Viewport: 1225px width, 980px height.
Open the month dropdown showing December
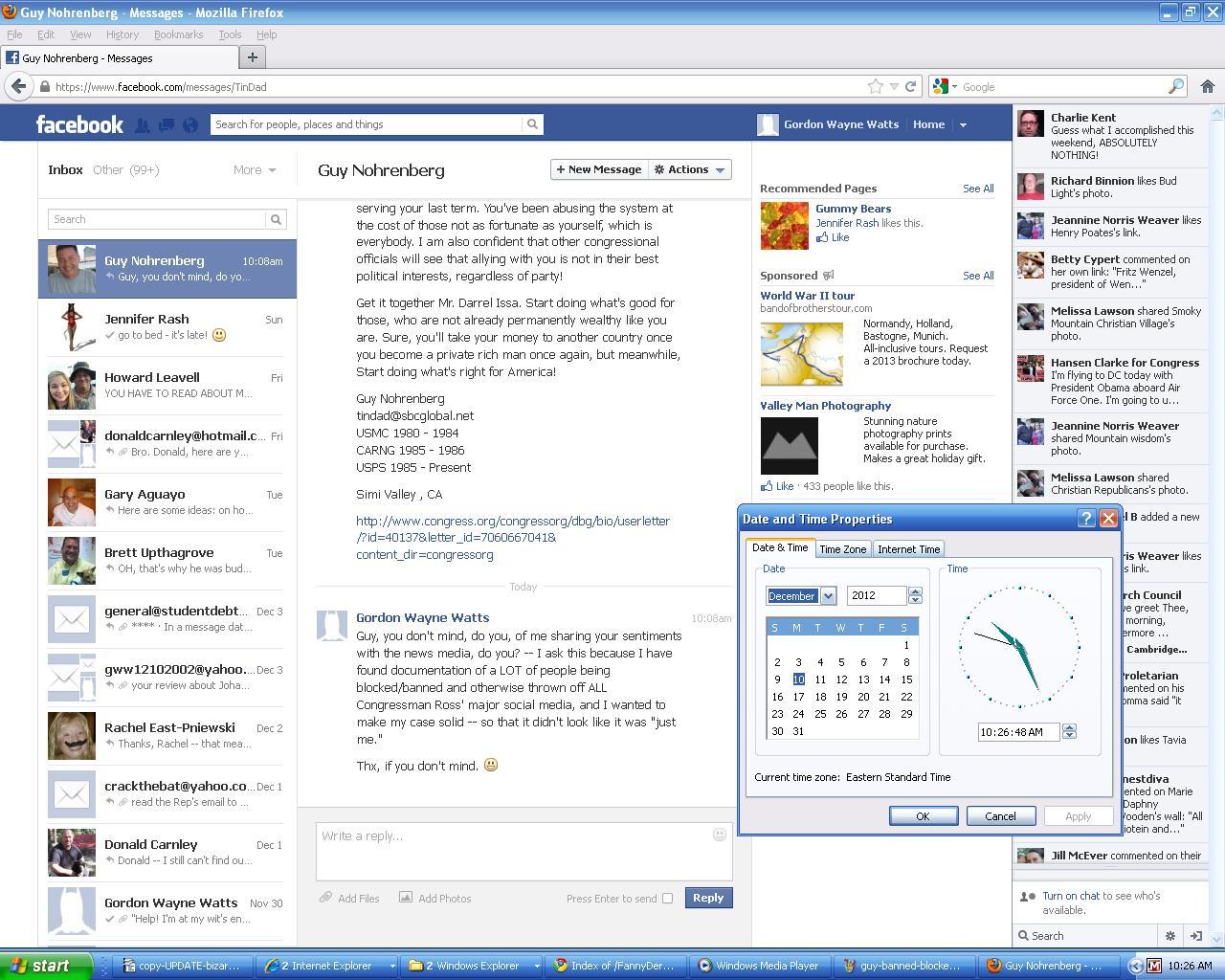(x=828, y=595)
